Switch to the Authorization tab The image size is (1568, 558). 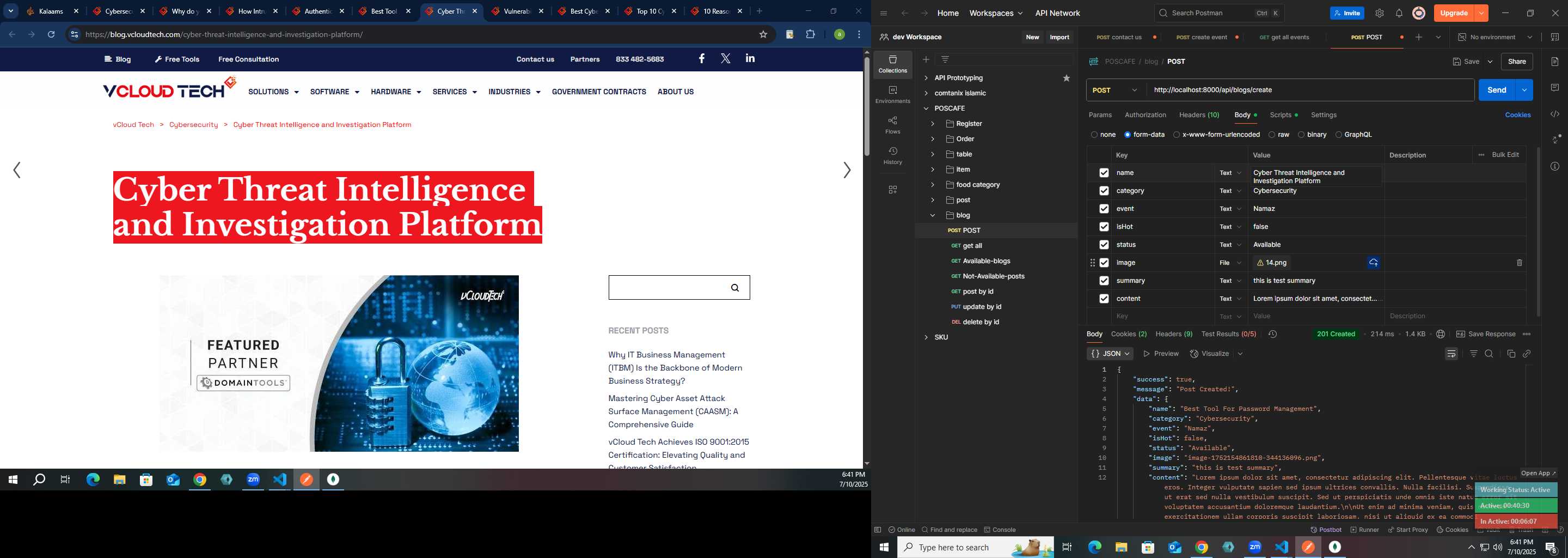pos(1145,115)
